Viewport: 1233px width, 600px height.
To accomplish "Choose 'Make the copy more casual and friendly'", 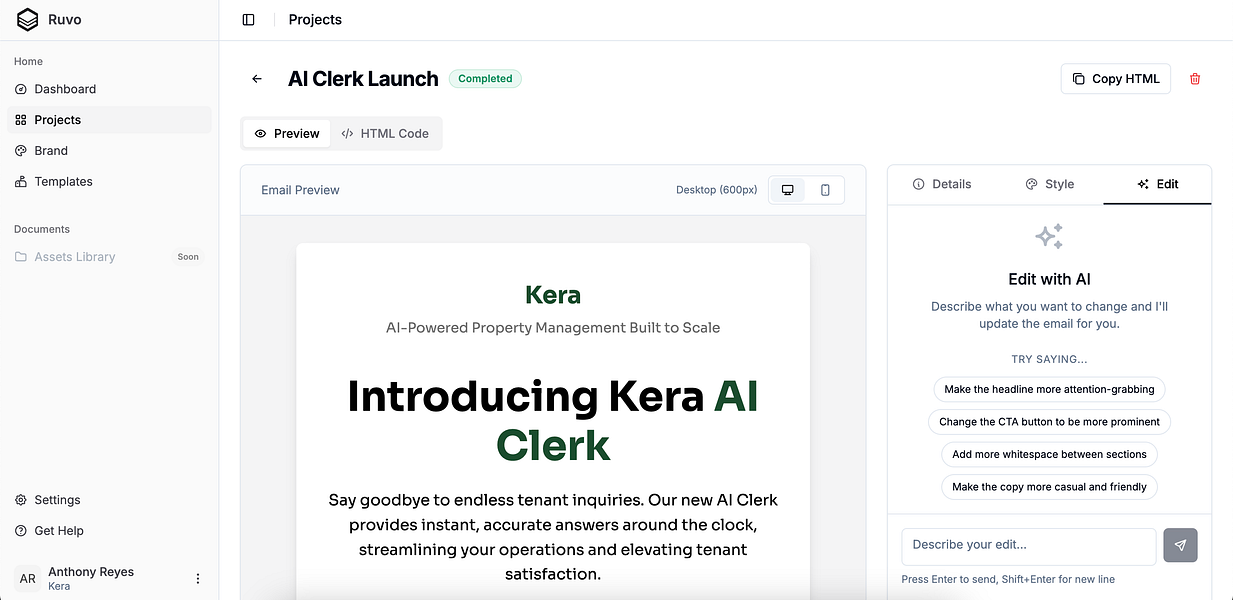I will [x=1049, y=487].
